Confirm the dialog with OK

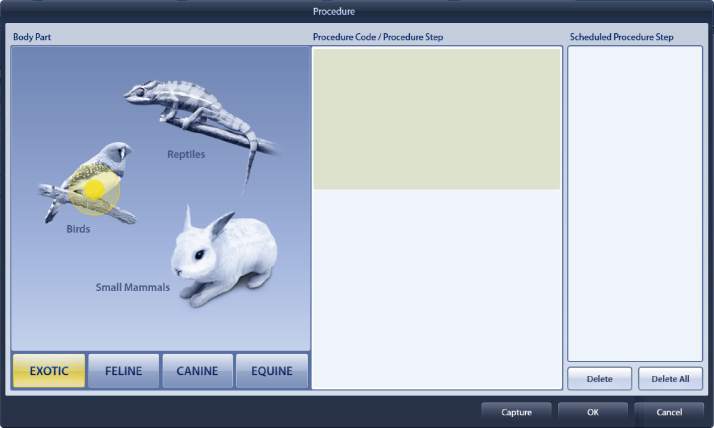[593, 412]
